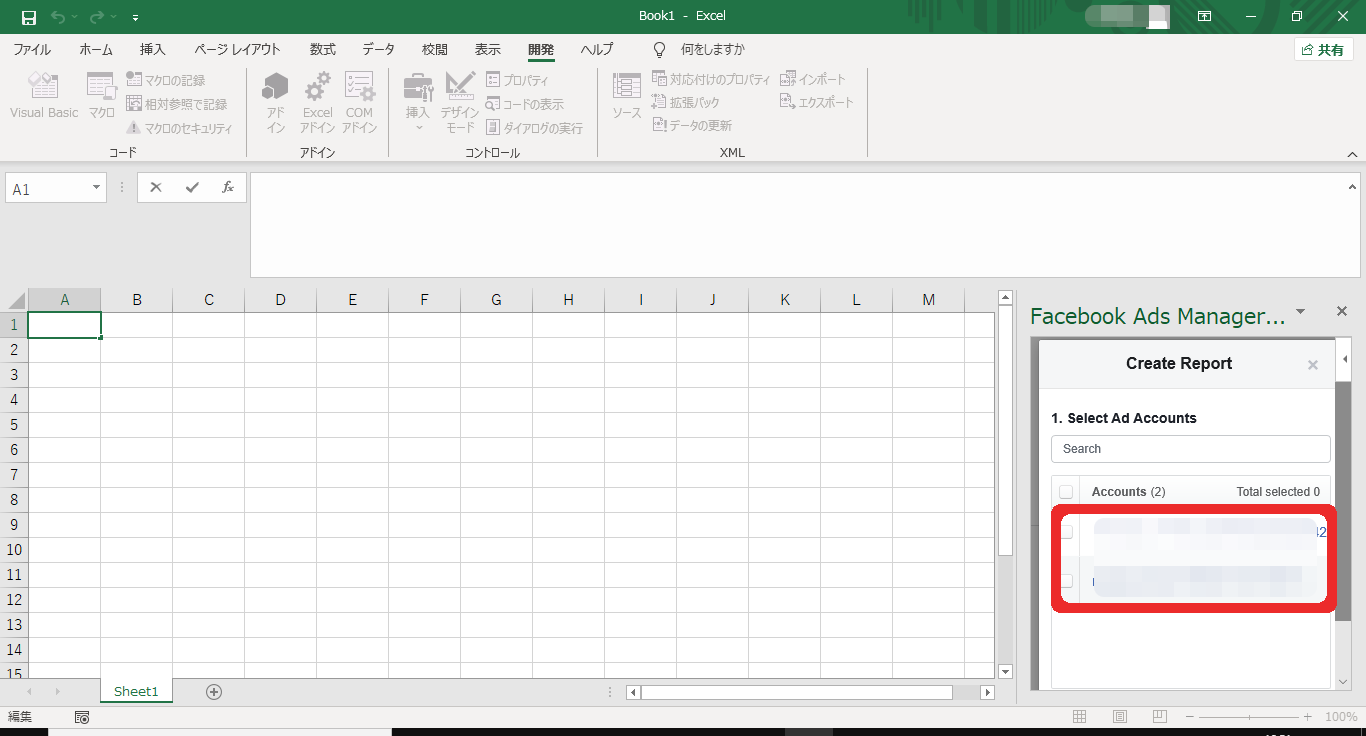Confirm formula bar entry (check mark)
This screenshot has width=1366, height=736.
click(192, 187)
